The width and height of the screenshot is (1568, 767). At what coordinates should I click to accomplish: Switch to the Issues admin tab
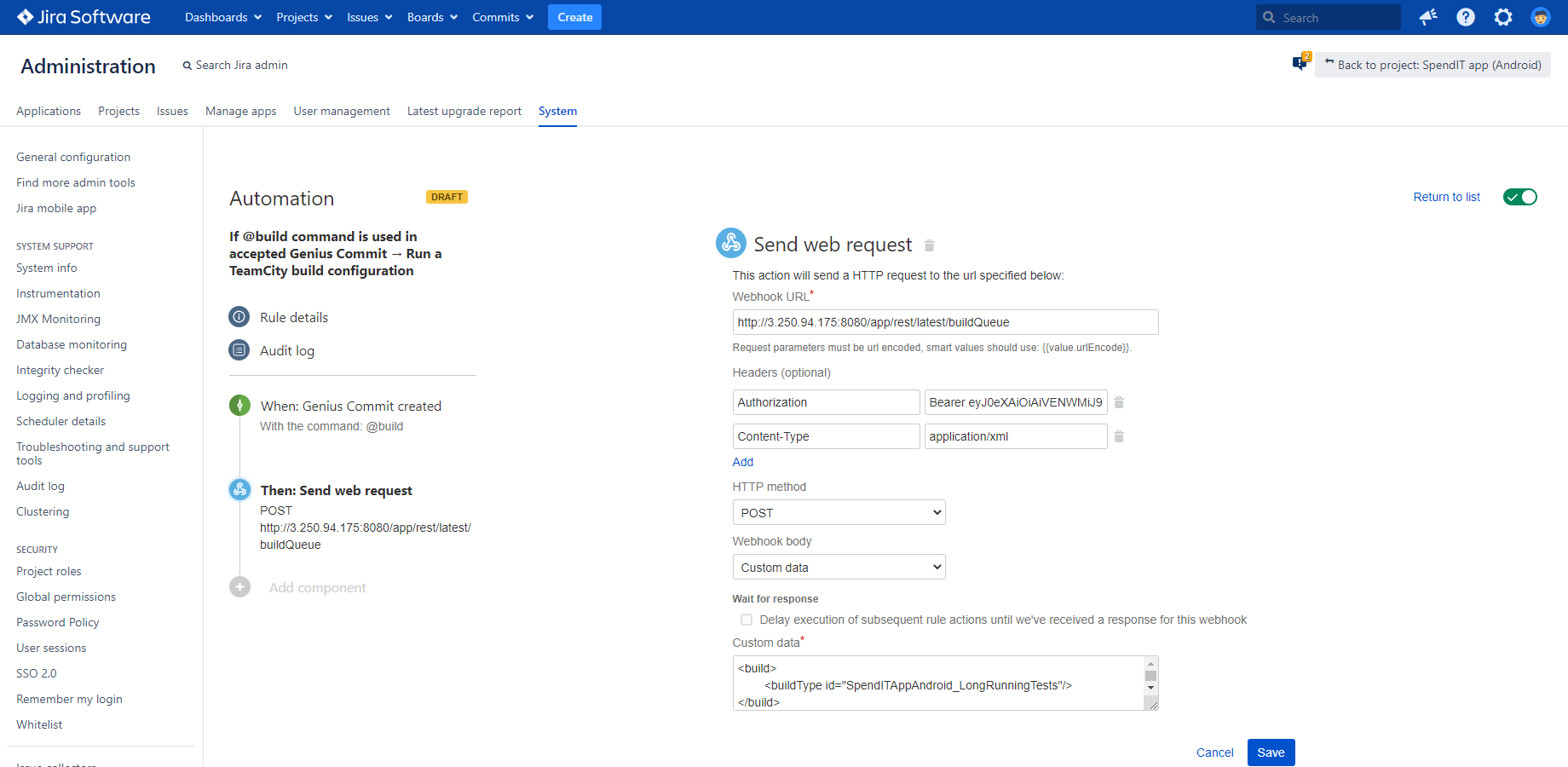click(172, 111)
